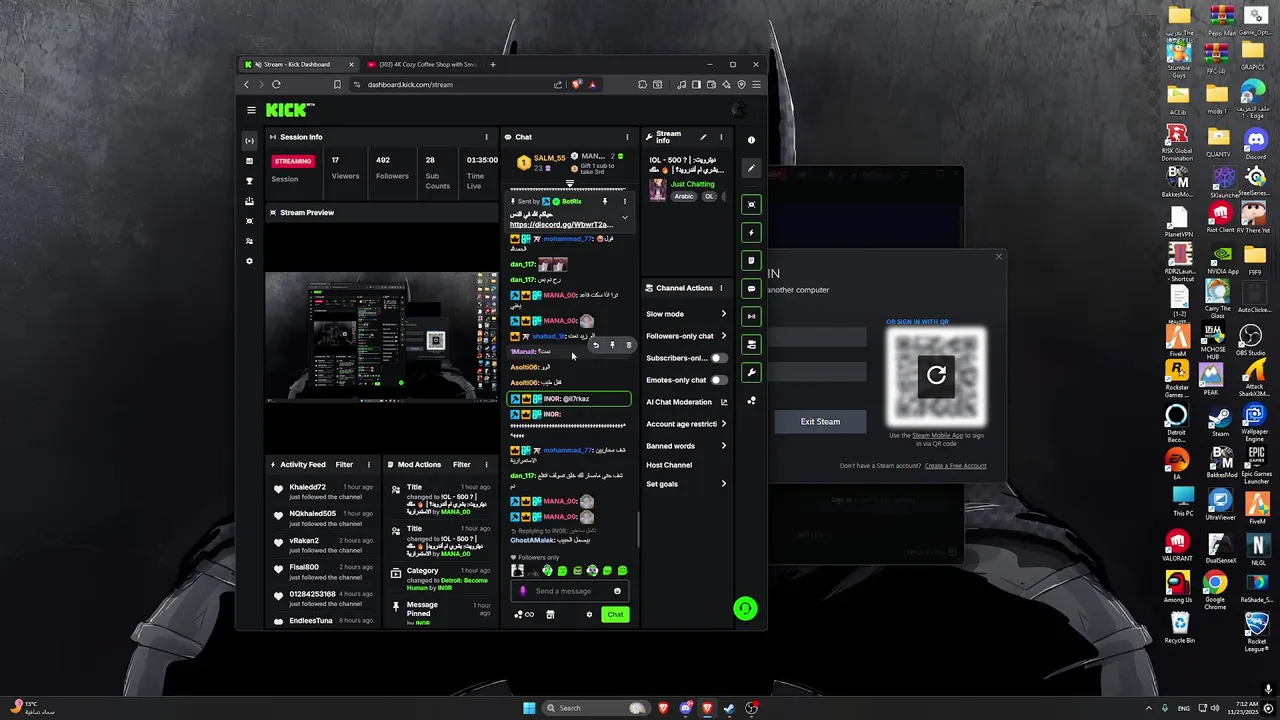This screenshot has width=1280, height=720.
Task: Expand Slow mode options
Action: 724,314
